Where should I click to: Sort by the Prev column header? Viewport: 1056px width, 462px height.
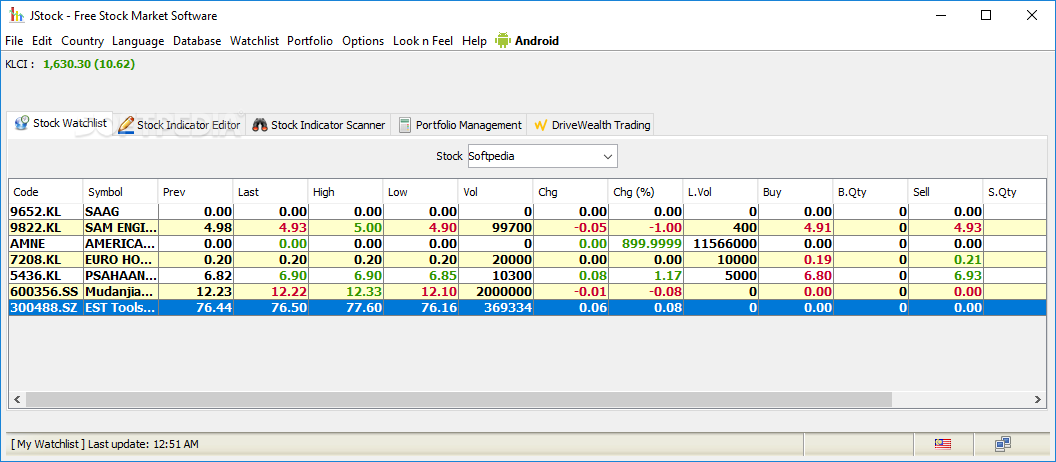point(195,192)
